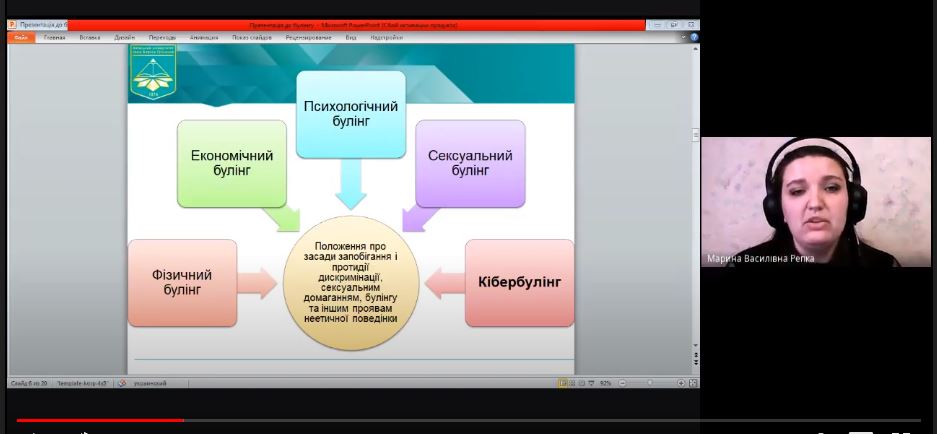Image resolution: width=937 pixels, height=434 pixels.
Task: Click the template theme name in status bar
Action: point(82,383)
